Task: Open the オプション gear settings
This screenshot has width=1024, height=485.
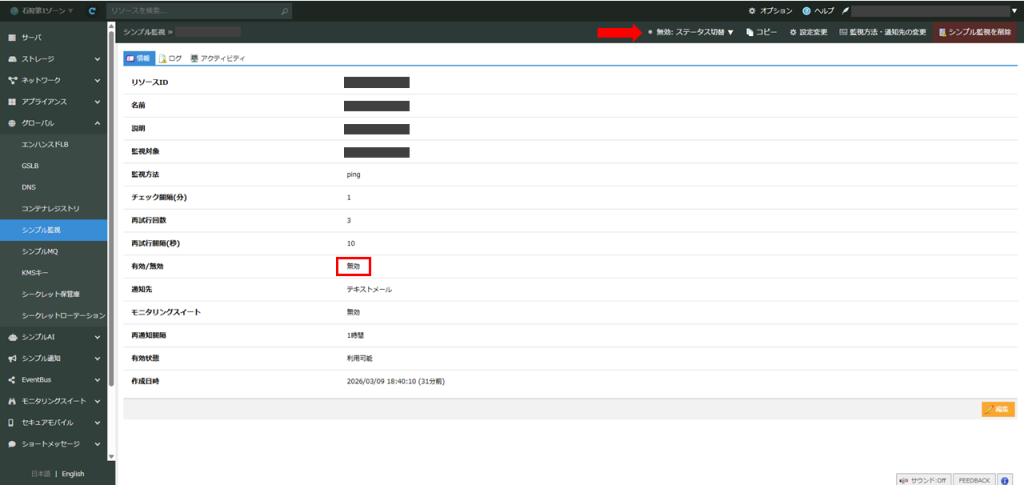Action: [770, 10]
